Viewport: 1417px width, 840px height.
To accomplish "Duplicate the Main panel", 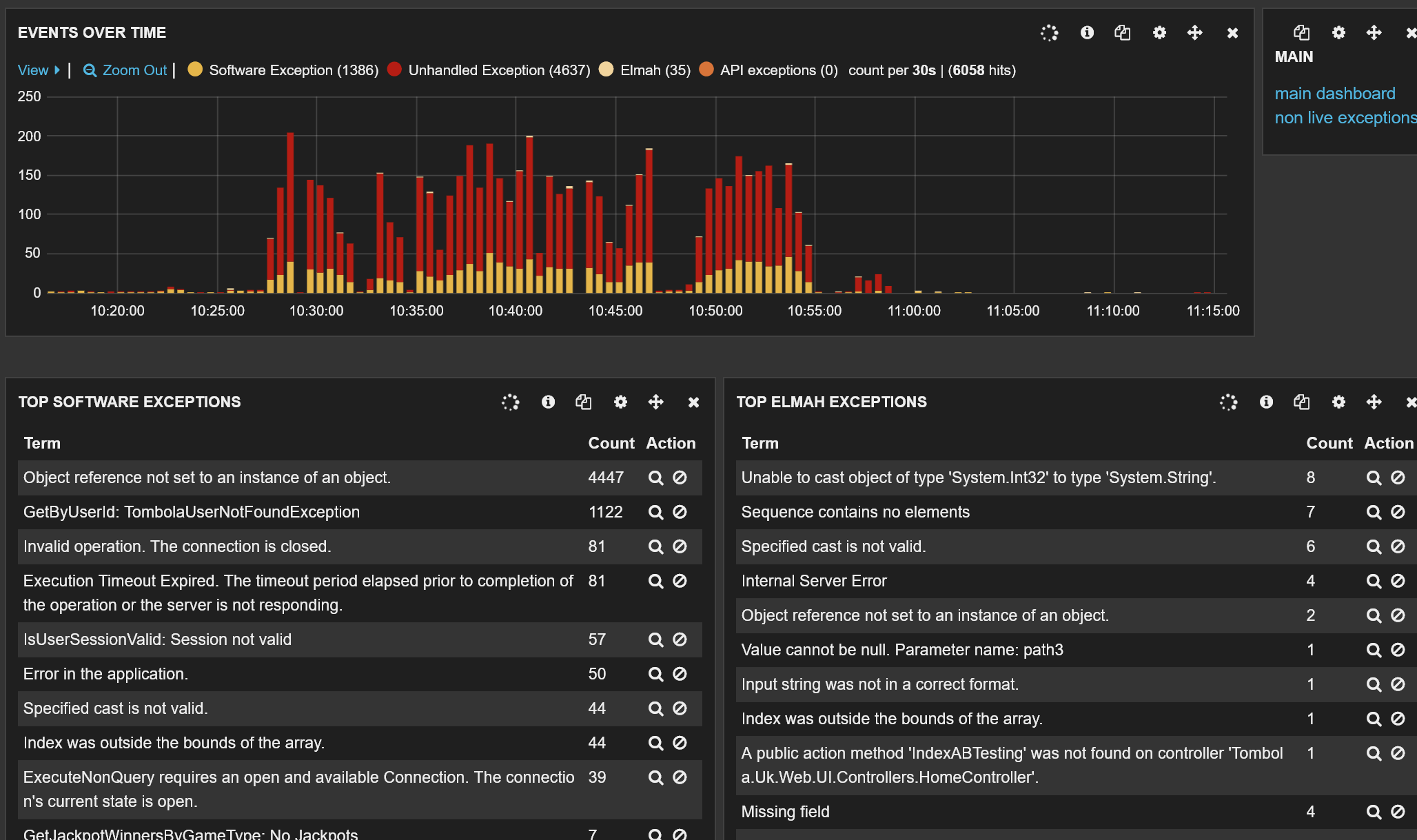I will click(1302, 32).
